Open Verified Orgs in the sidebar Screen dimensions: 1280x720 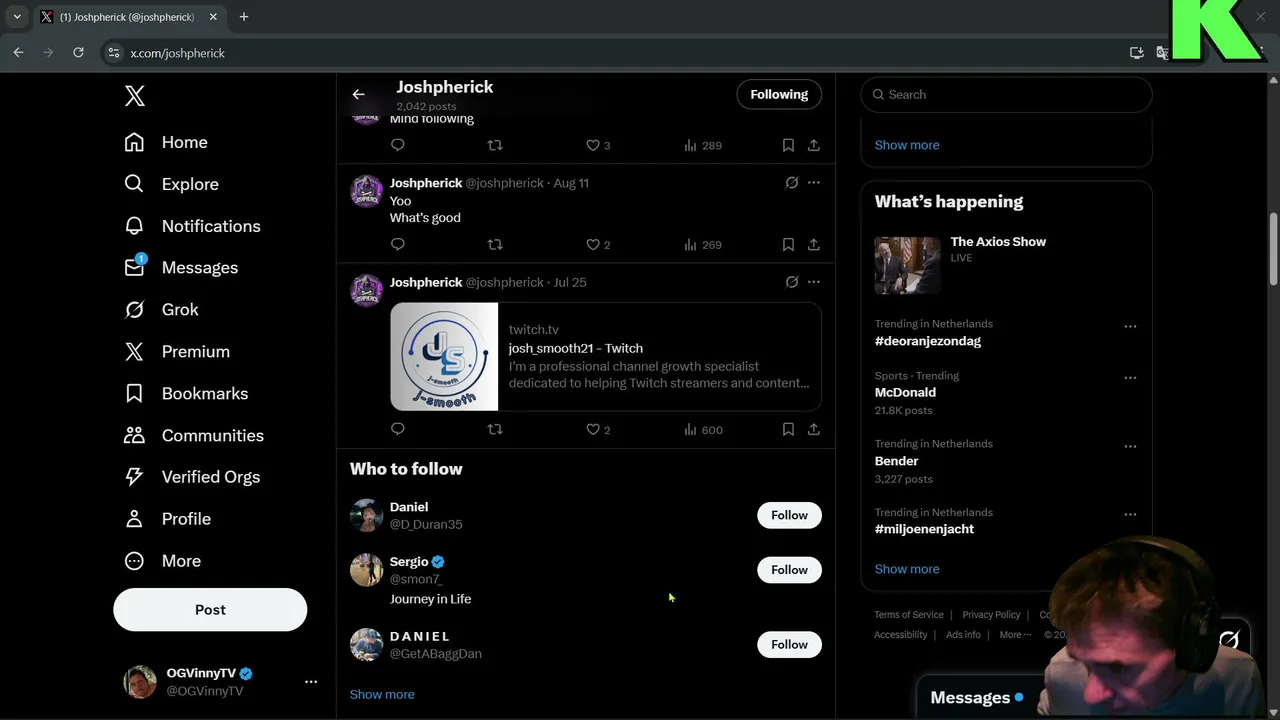pyautogui.click(x=192, y=477)
